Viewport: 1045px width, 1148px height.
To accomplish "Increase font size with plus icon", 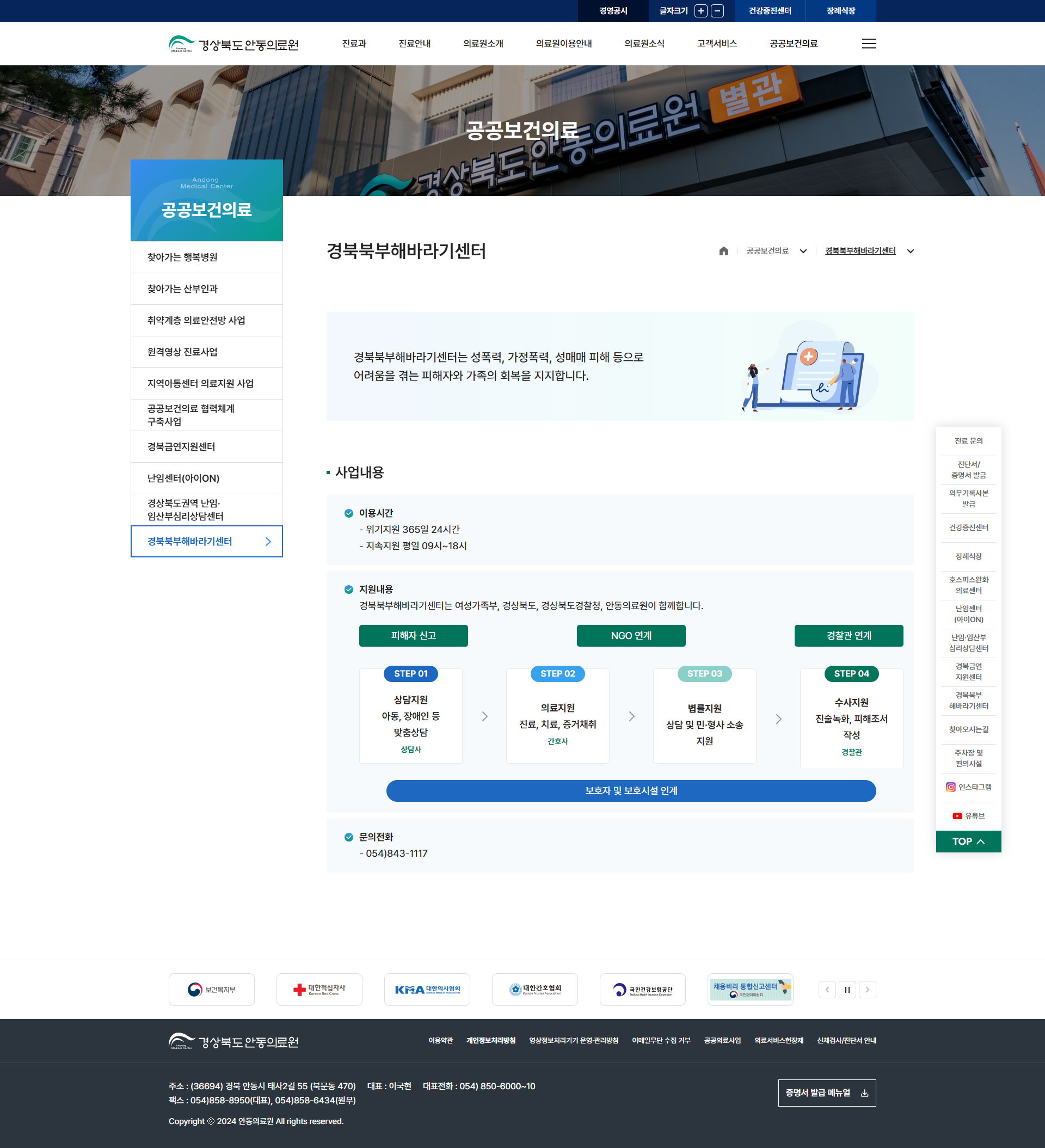I will point(701,11).
